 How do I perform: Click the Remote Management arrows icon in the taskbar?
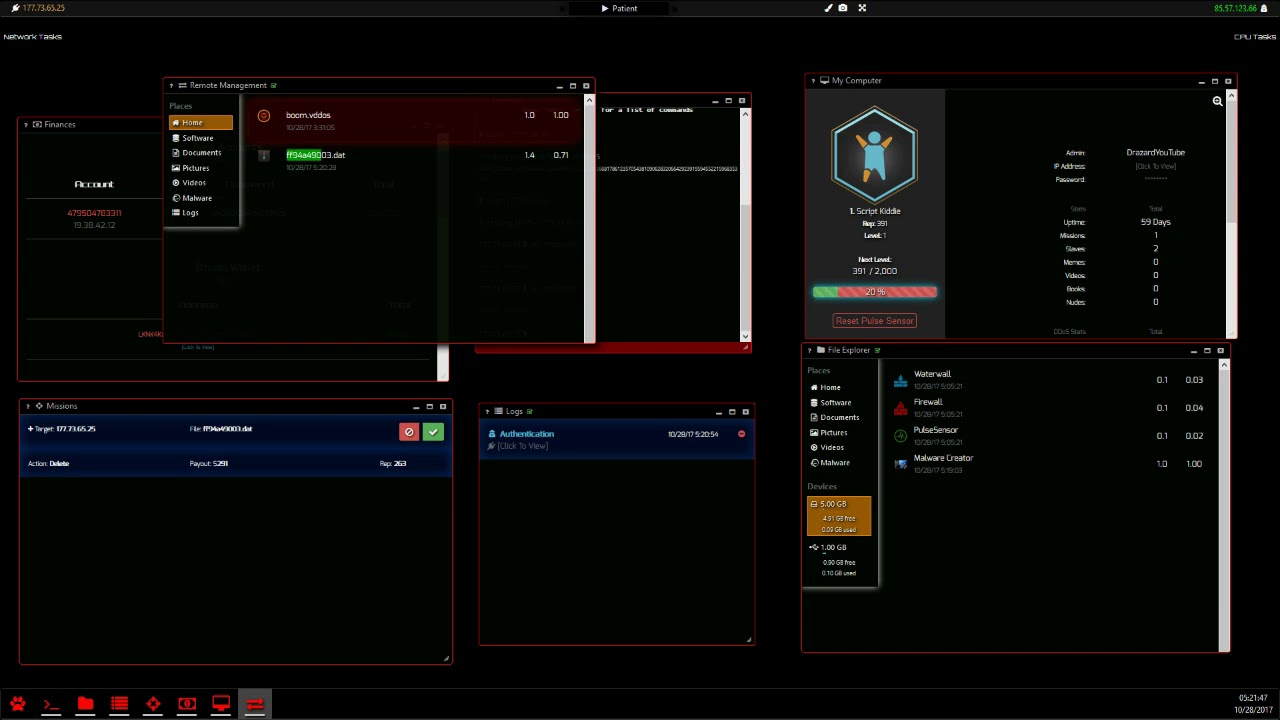(x=255, y=704)
